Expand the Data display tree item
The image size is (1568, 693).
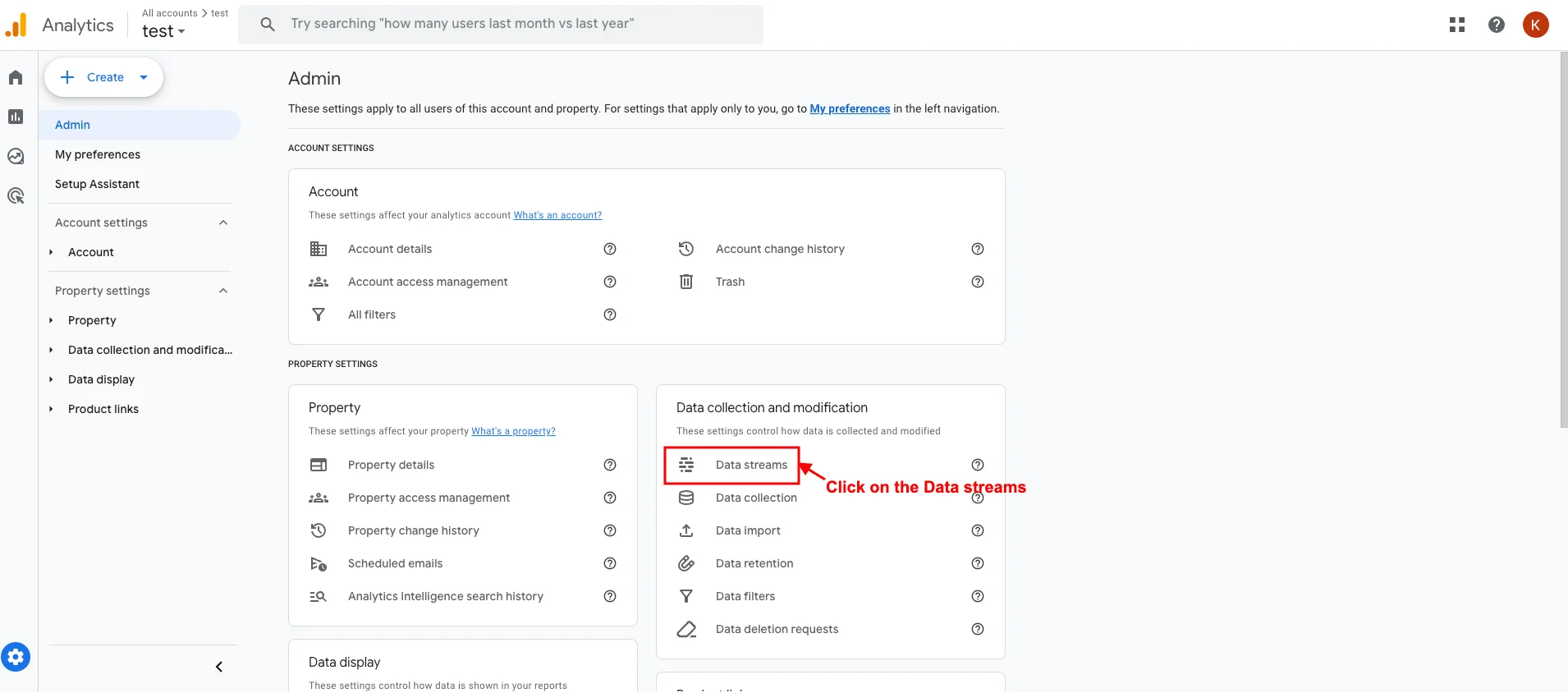[51, 379]
